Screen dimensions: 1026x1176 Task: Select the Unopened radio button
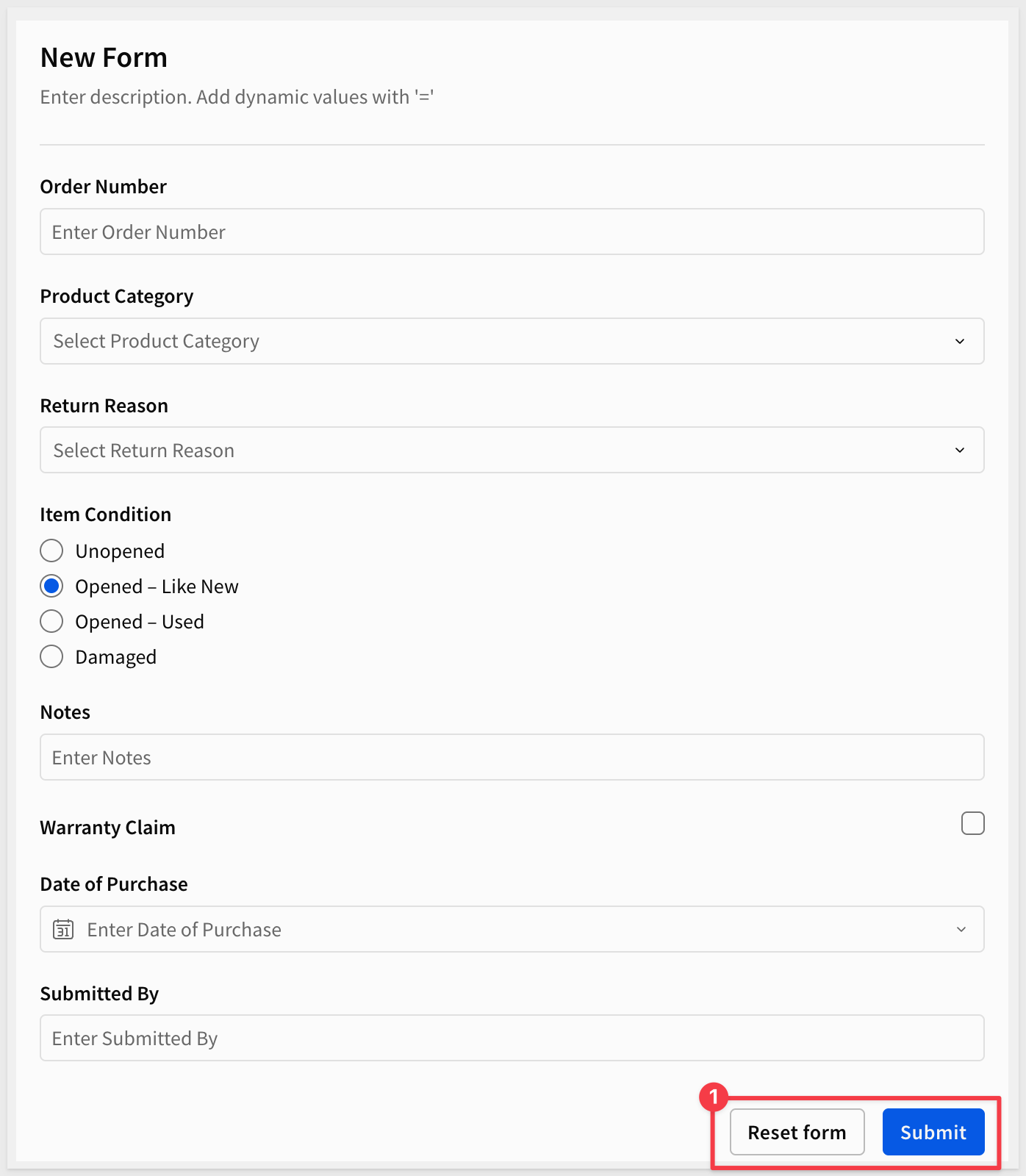51,551
